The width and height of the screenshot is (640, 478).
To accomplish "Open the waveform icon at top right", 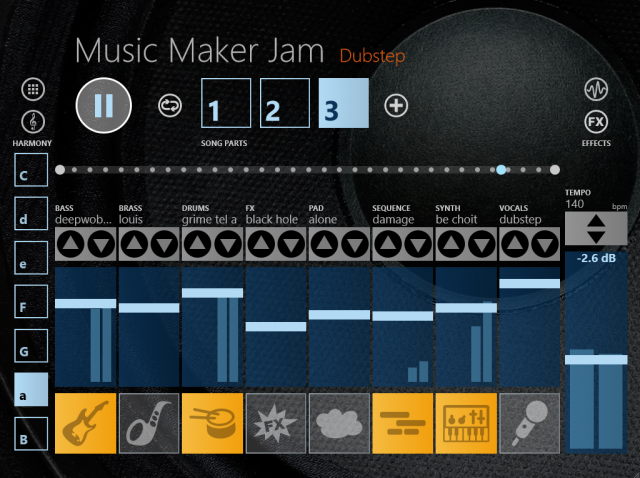I will tap(596, 89).
